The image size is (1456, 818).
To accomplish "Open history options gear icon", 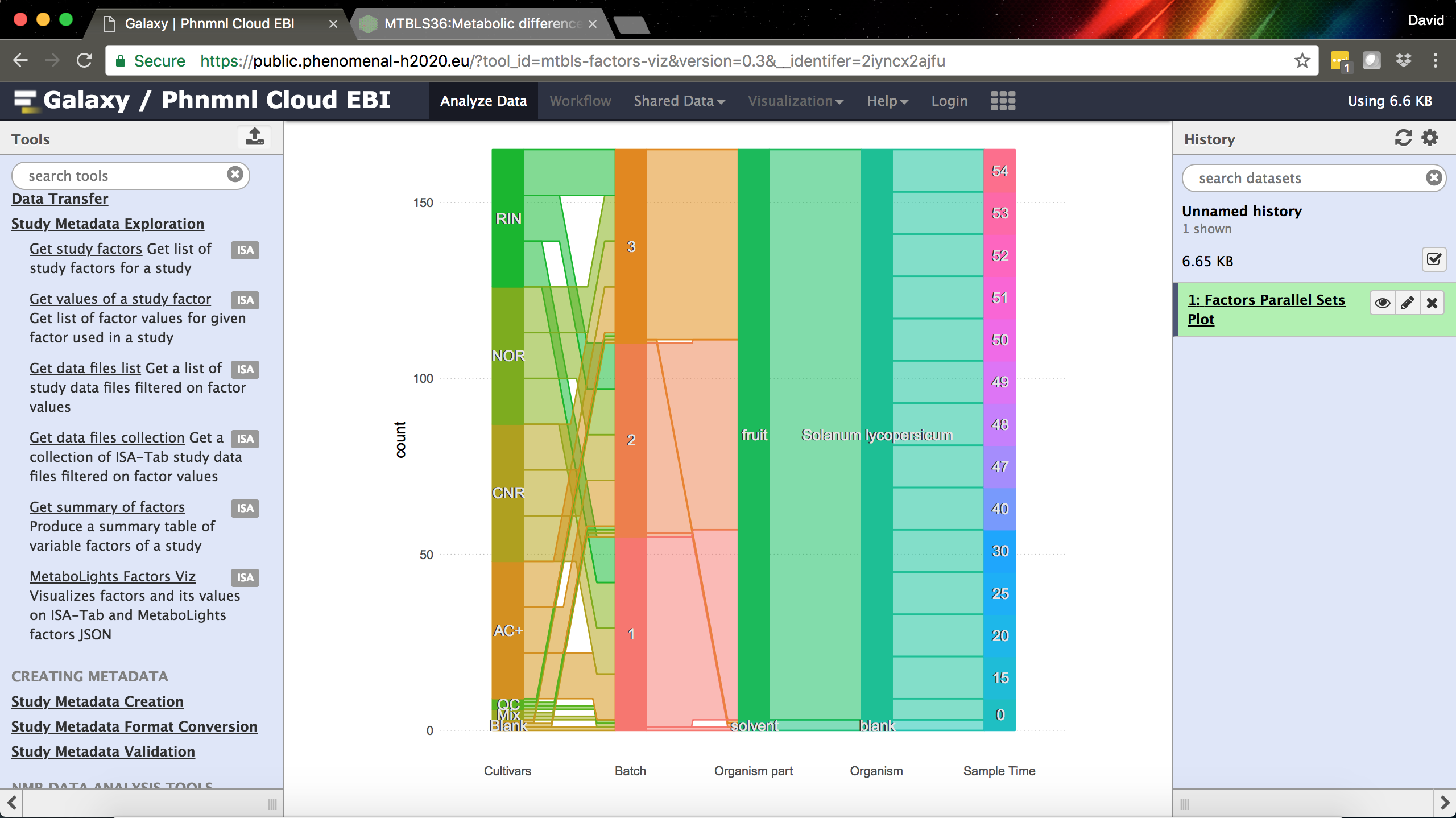I will tap(1430, 138).
